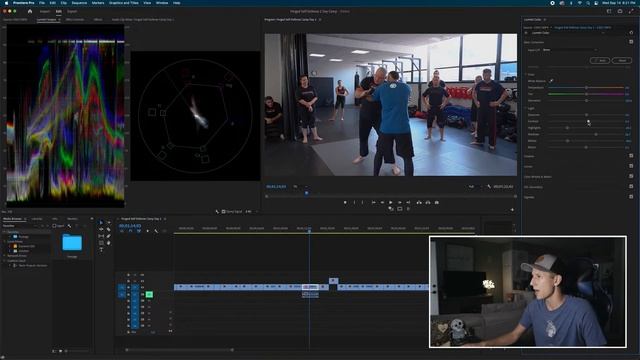Click Mark In in the Program monitor

354,202
